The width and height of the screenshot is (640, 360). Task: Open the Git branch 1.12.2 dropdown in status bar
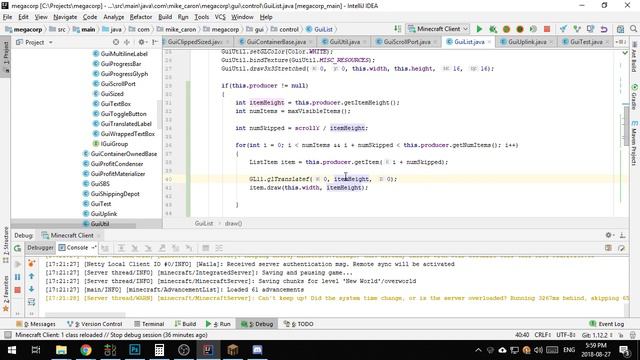[598, 335]
